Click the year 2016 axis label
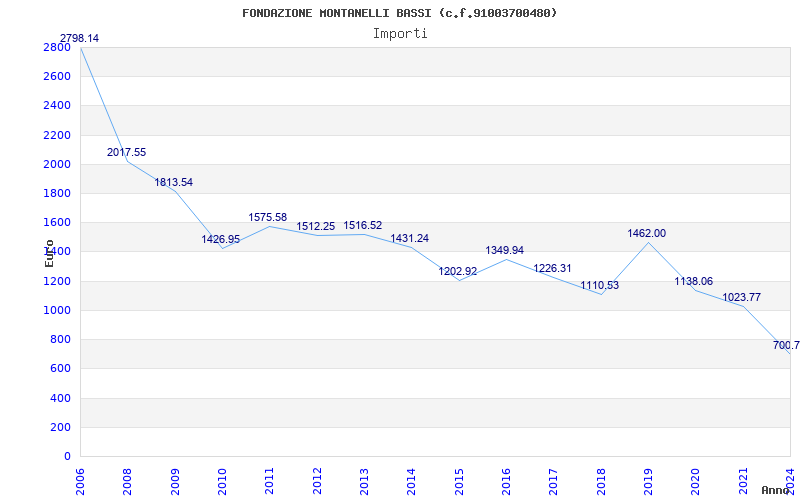Image resolution: width=800 pixels, height=500 pixels. click(x=506, y=481)
